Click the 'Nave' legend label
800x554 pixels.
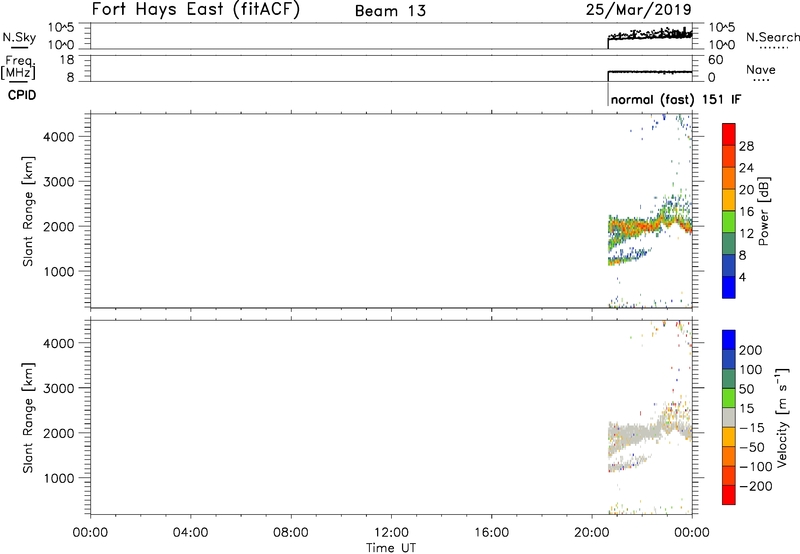pyautogui.click(x=761, y=70)
